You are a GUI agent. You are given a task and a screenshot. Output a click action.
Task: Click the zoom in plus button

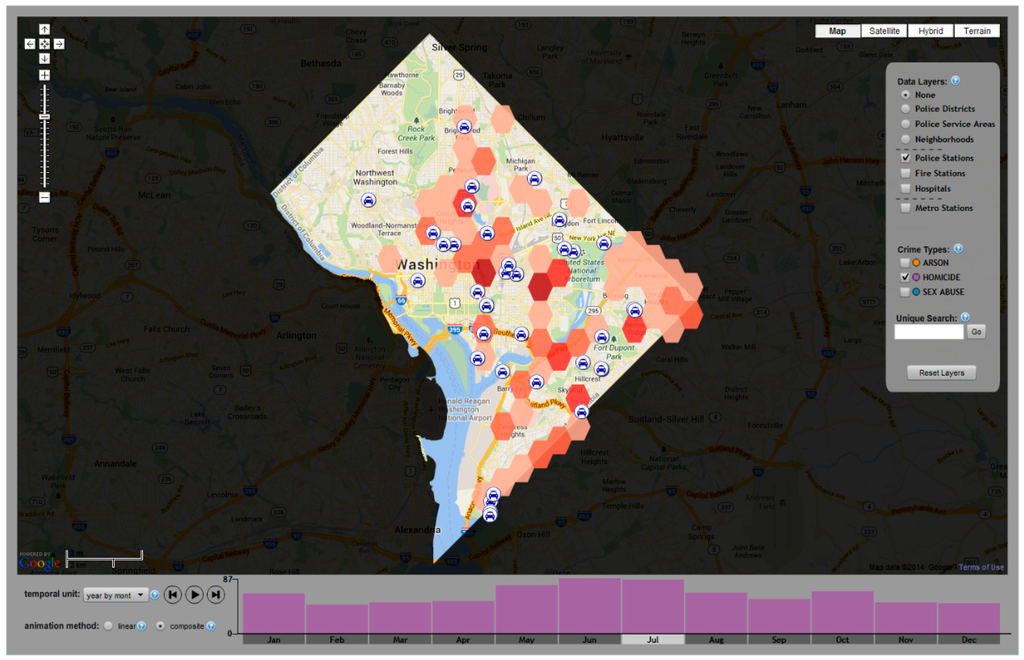click(x=44, y=76)
